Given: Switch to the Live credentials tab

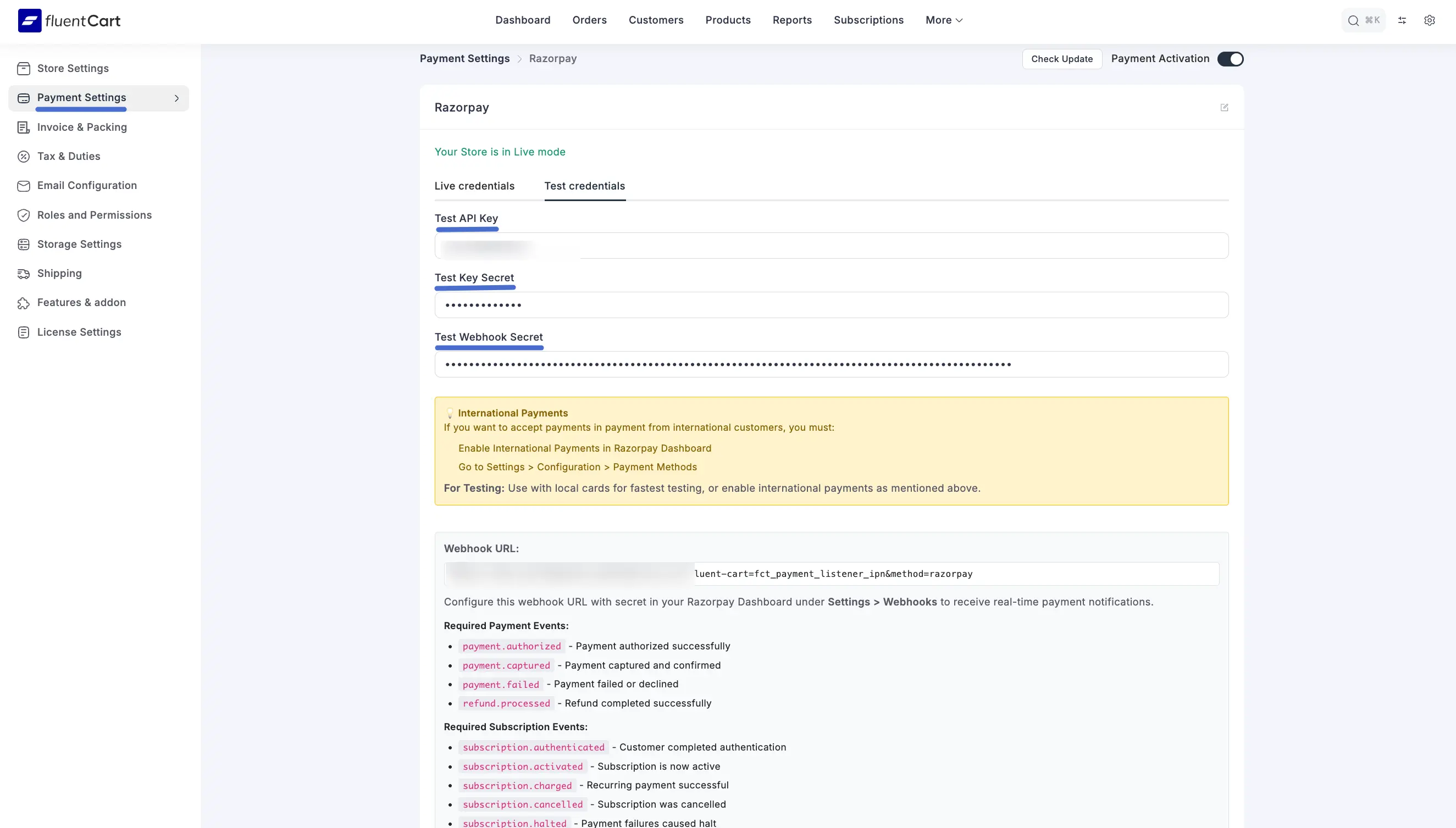Looking at the screenshot, I should click(x=474, y=186).
